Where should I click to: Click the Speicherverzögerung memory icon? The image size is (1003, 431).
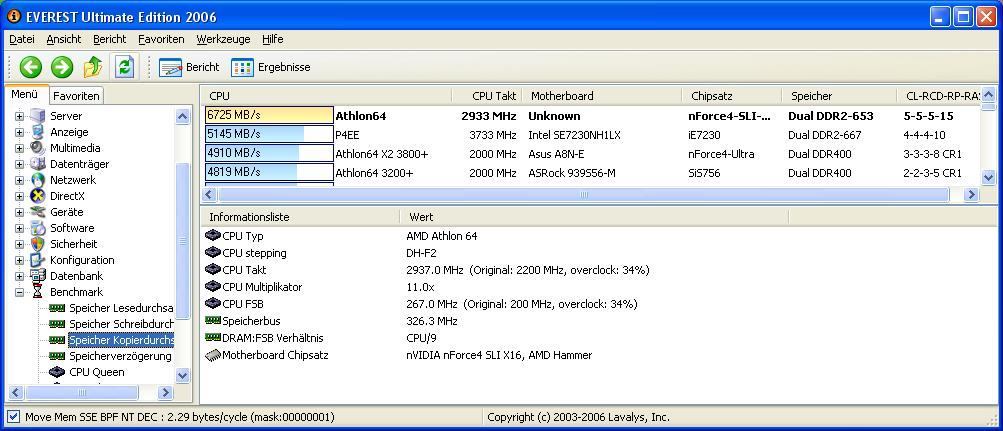[57, 356]
